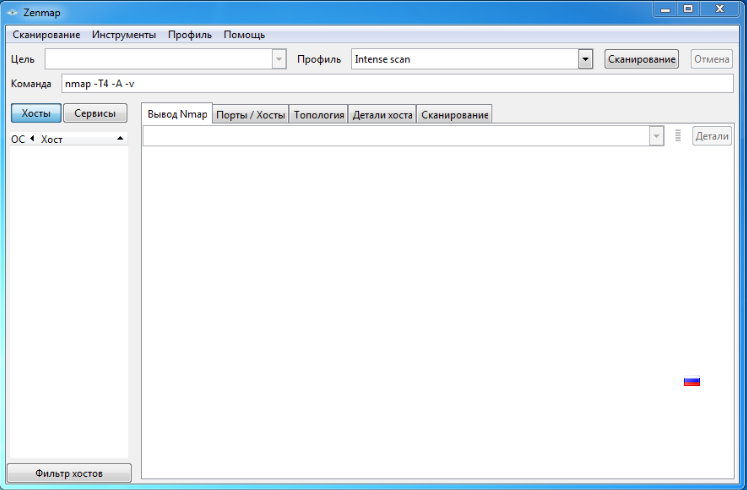Click the Zenmap eye icon in title bar
Screen dimensions: 747x490
pos(12,12)
